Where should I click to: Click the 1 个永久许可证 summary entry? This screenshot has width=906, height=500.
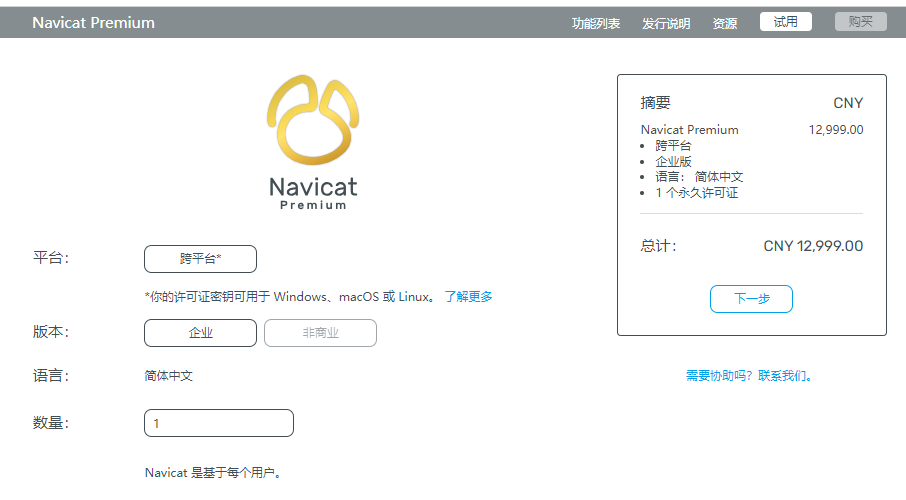[696, 192]
